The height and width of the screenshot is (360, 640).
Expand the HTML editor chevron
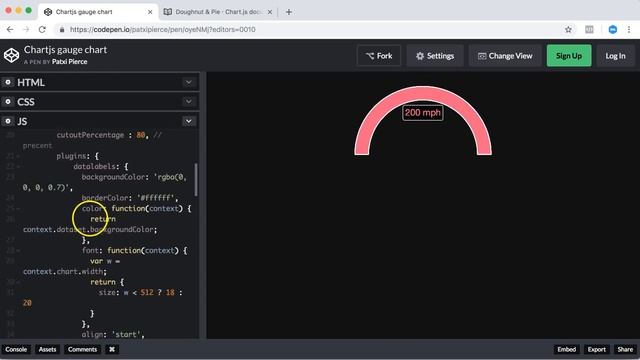click(189, 82)
